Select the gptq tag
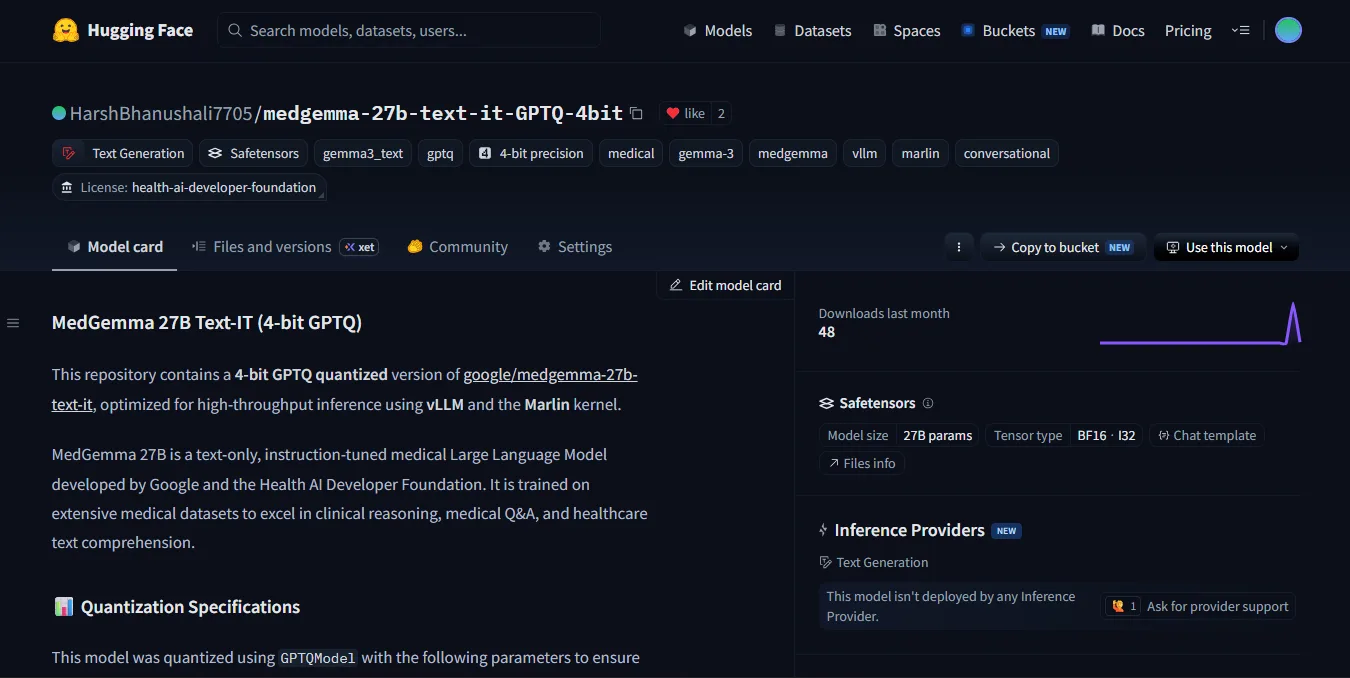This screenshot has width=1350, height=678. (x=440, y=153)
